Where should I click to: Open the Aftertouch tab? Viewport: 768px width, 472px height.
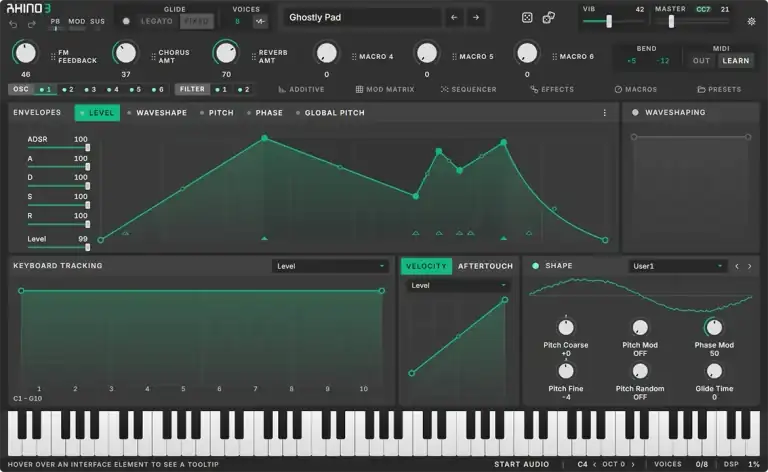pyautogui.click(x=485, y=266)
